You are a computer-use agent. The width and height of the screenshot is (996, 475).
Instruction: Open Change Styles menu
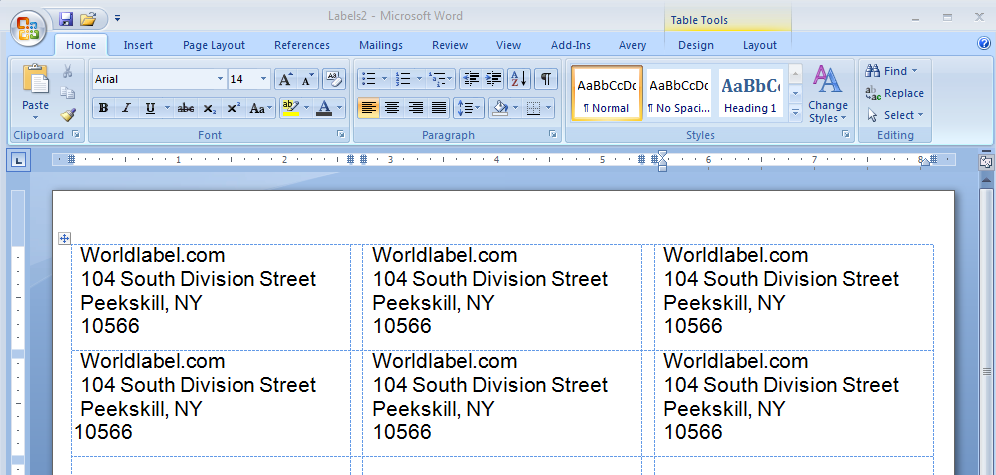coord(828,94)
